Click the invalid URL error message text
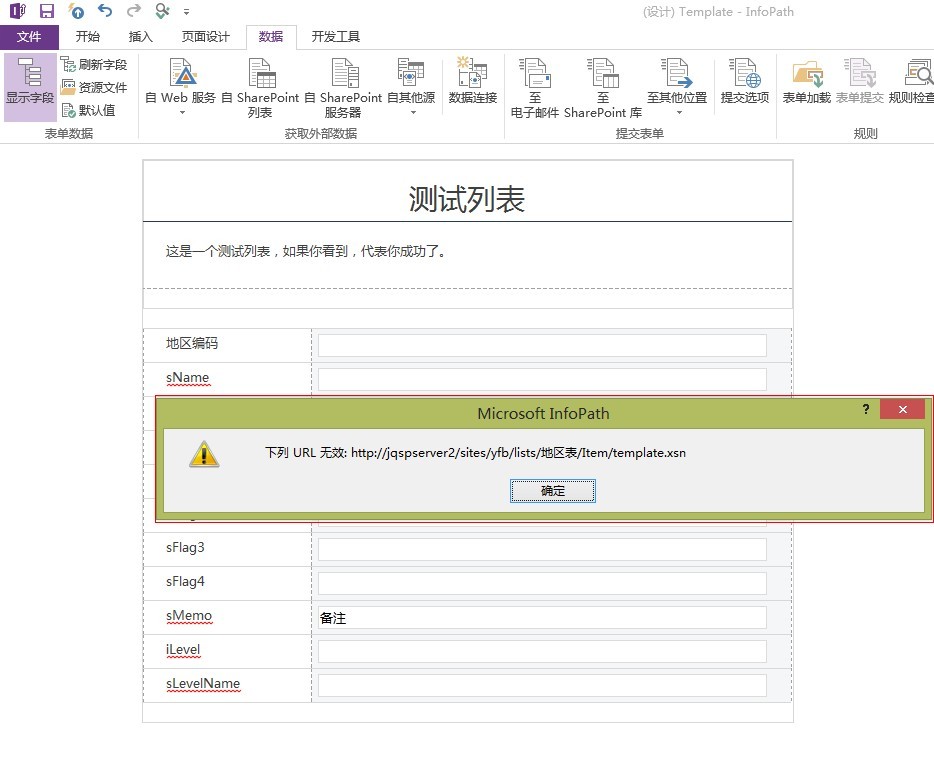Image resolution: width=934 pixels, height=778 pixels. (475, 453)
